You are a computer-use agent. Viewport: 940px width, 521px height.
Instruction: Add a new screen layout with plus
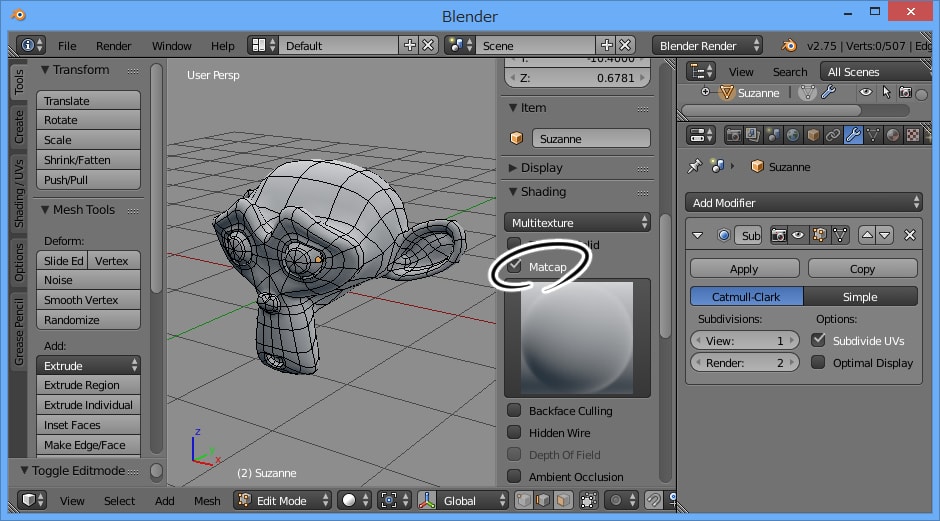point(409,46)
